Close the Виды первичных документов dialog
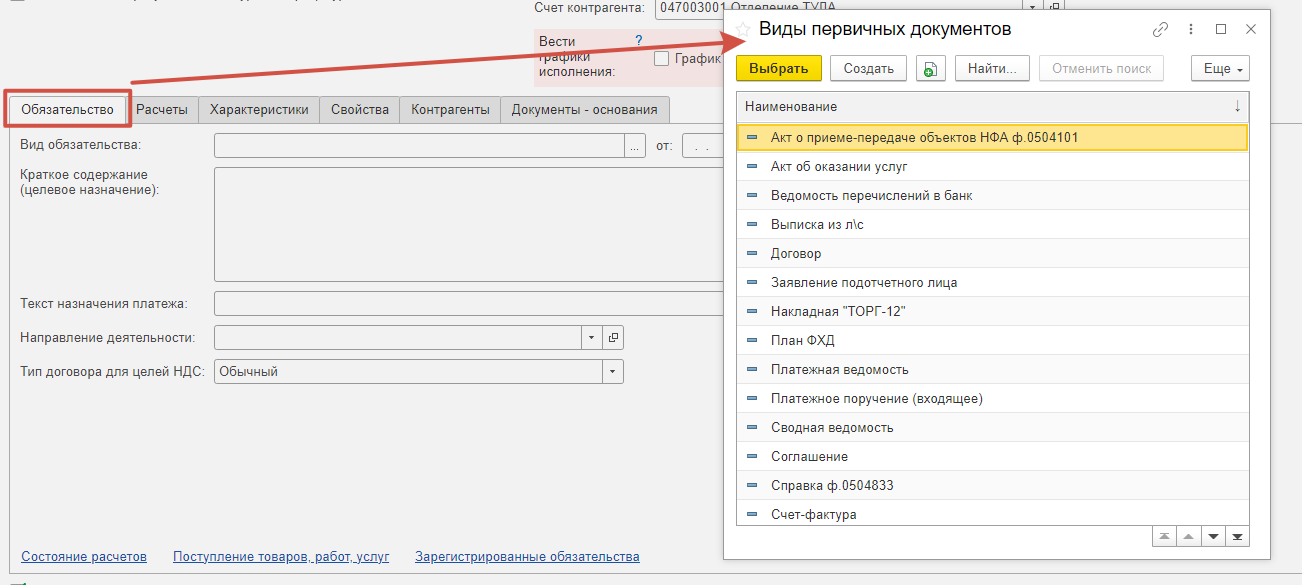The width and height of the screenshot is (1302, 585). 1250,30
